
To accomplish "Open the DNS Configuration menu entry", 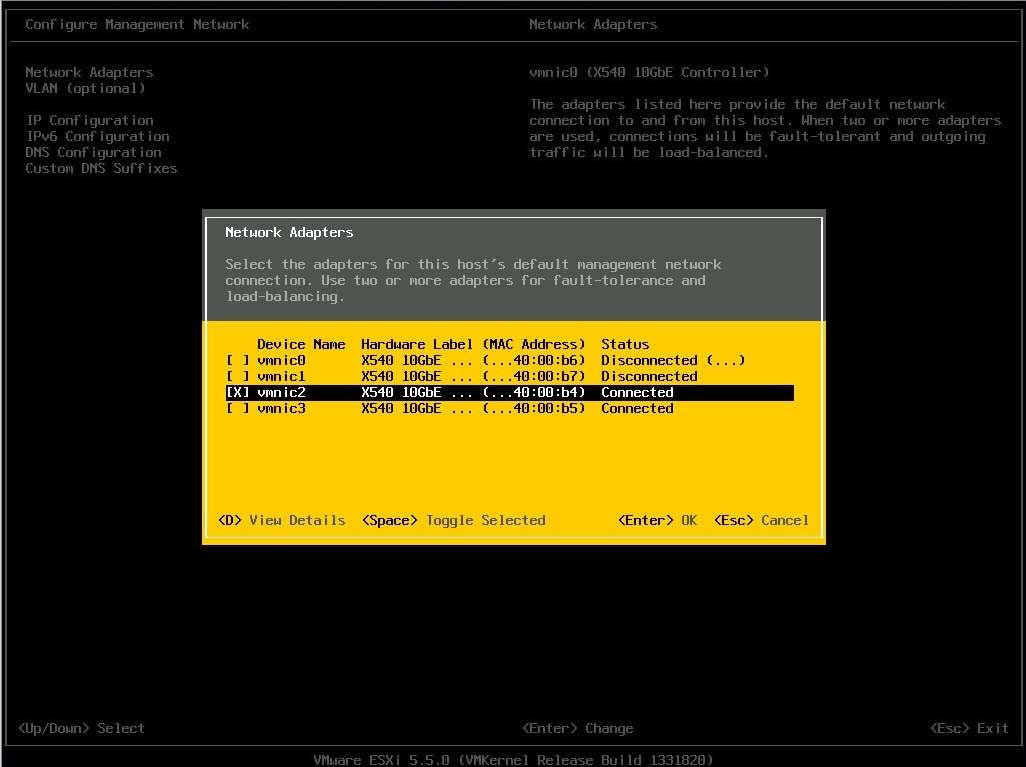I will point(94,152).
